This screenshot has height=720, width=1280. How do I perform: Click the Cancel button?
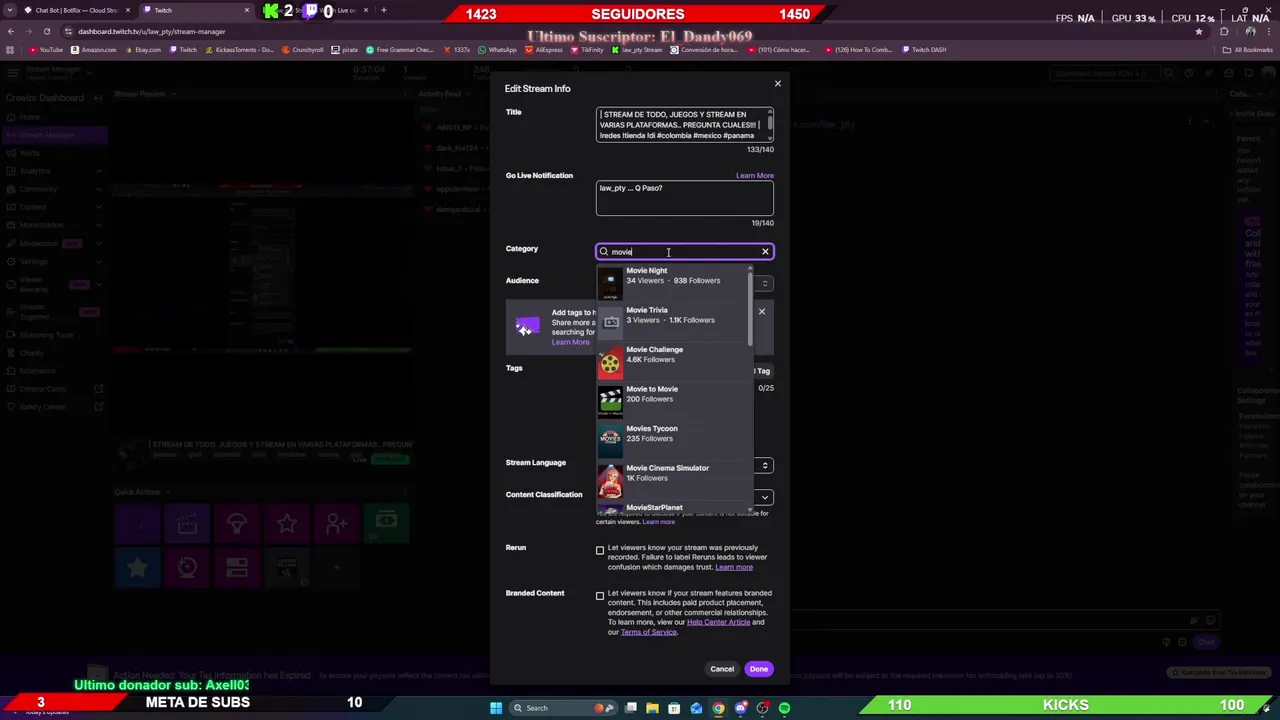click(722, 669)
